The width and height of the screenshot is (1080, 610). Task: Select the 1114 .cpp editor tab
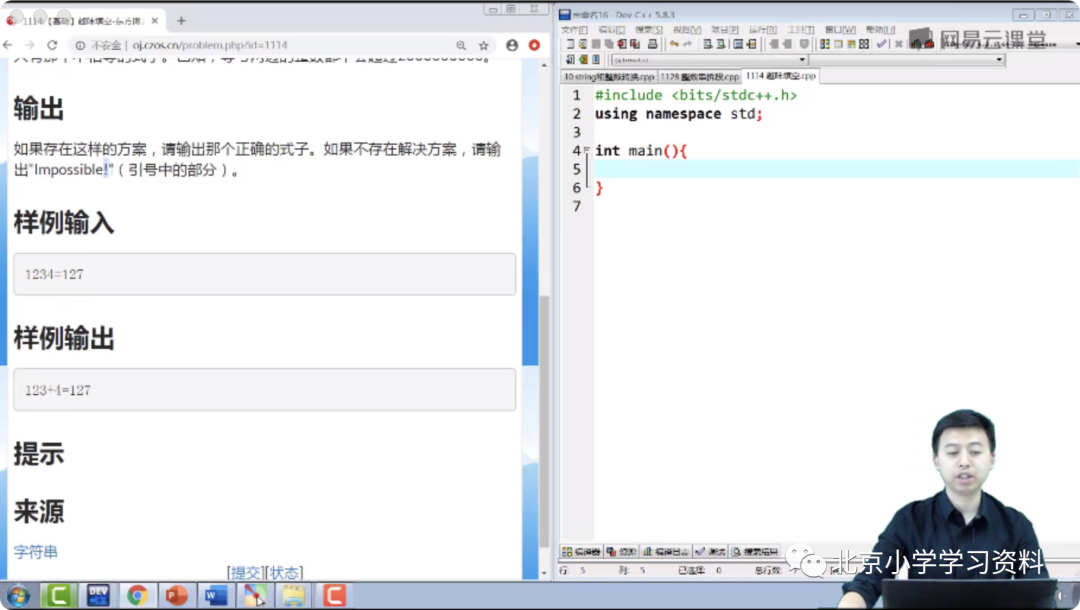tap(780, 76)
